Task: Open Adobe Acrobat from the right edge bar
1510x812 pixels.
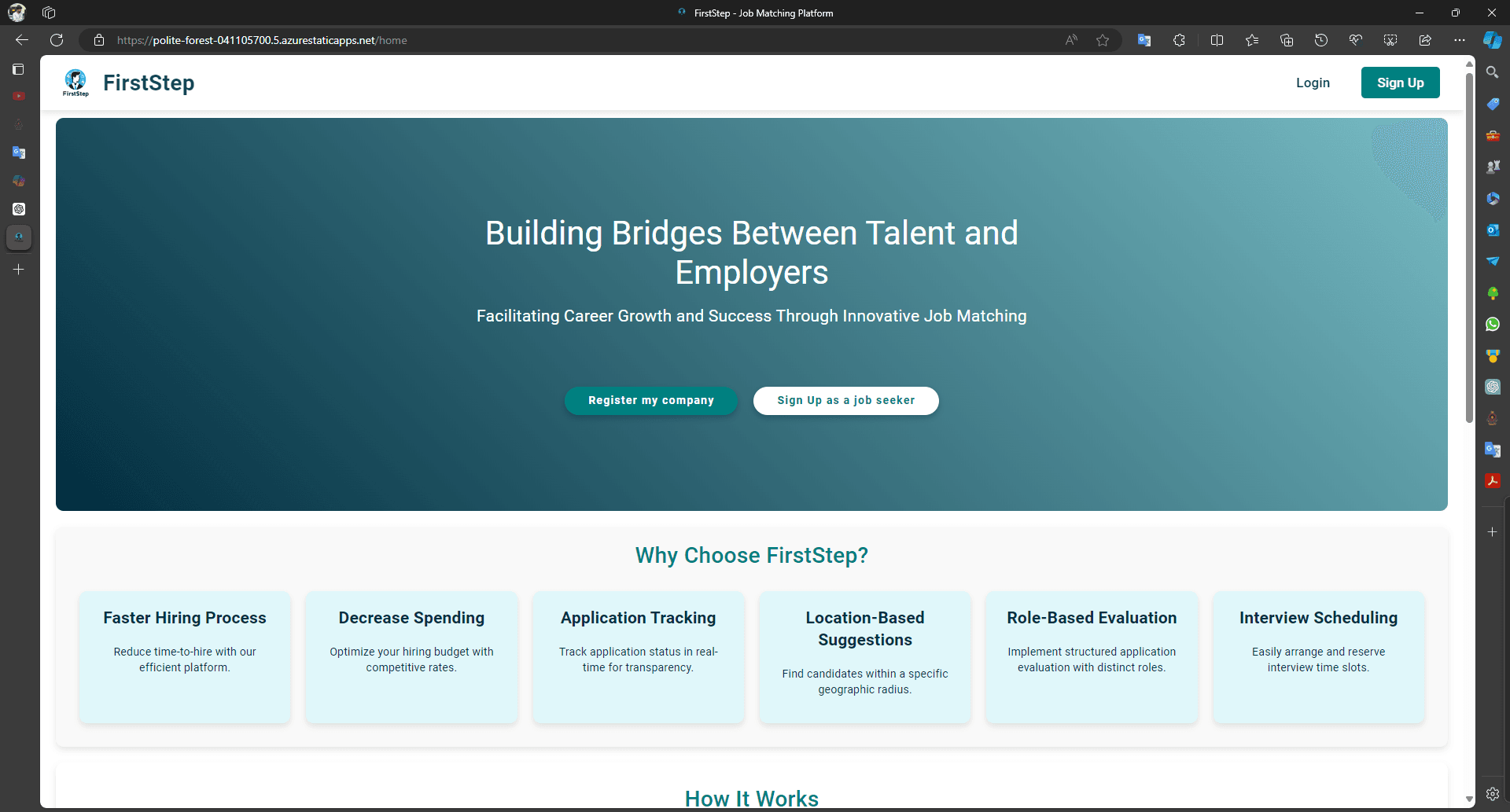Action: 1493,480
